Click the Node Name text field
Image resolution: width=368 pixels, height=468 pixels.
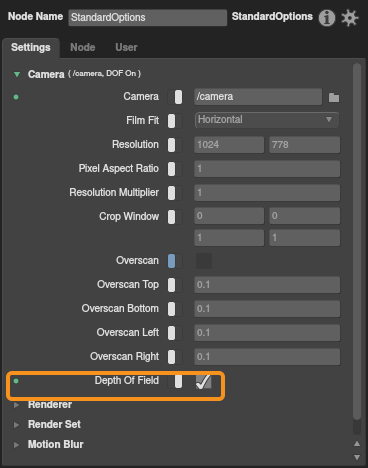click(x=148, y=17)
